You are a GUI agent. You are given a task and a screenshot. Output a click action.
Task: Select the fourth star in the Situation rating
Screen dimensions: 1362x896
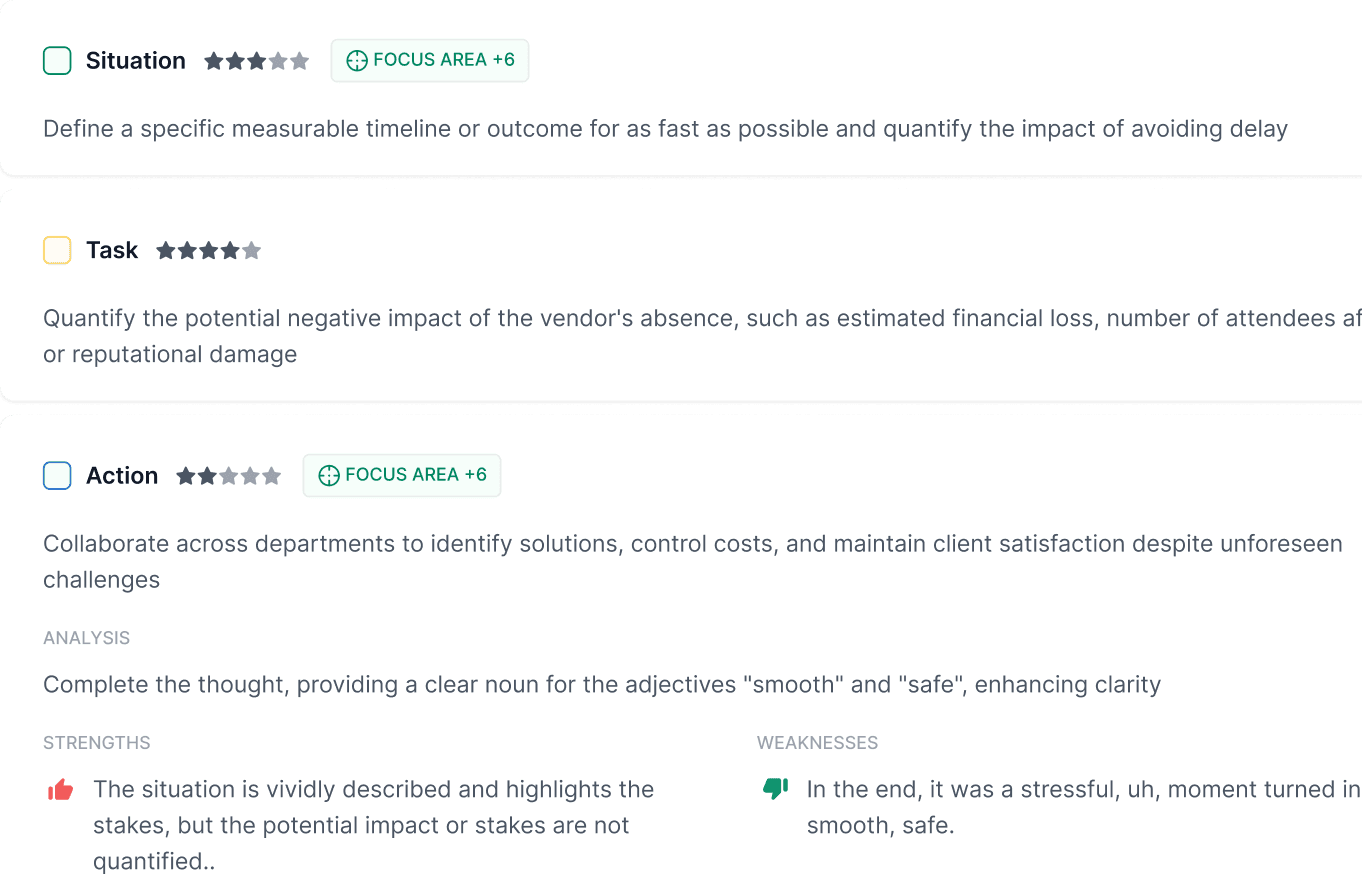click(x=280, y=61)
